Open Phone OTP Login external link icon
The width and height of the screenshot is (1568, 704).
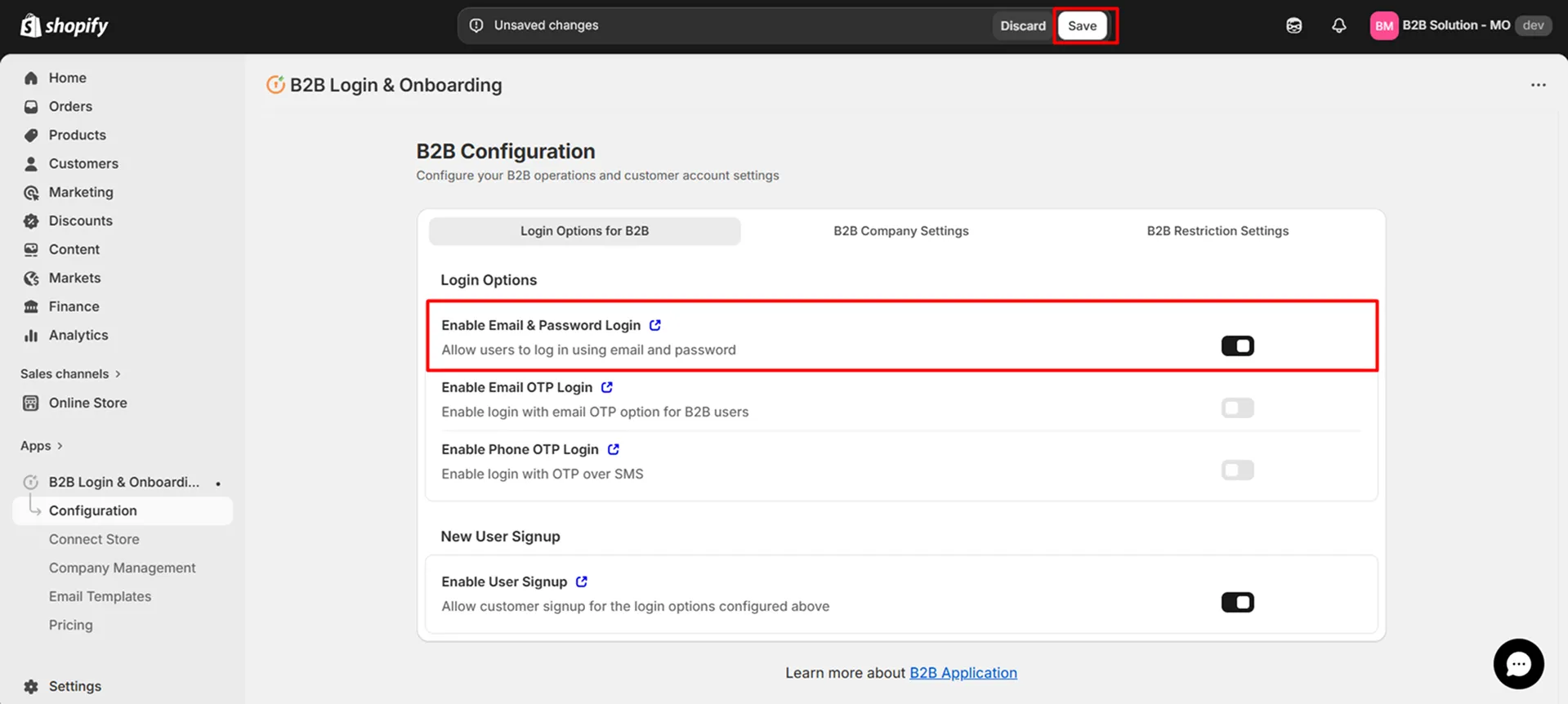(x=613, y=449)
